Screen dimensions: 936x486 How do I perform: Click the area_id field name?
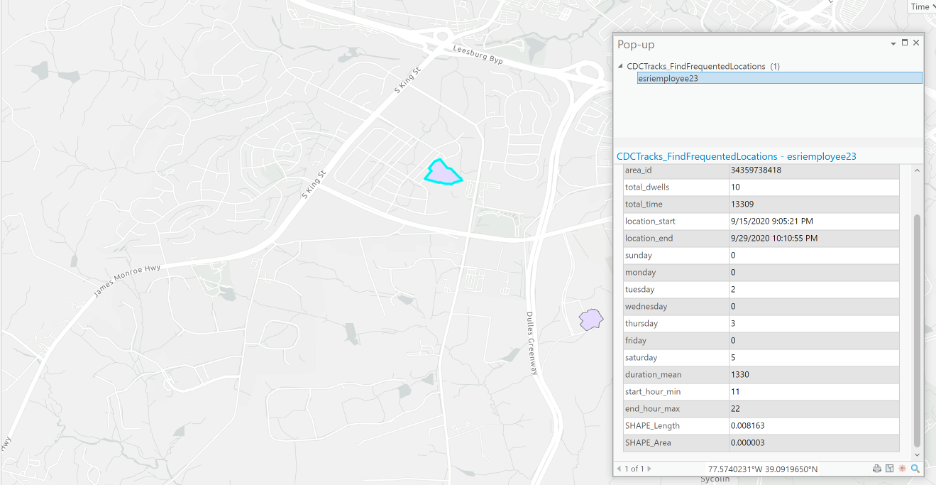click(x=638, y=170)
